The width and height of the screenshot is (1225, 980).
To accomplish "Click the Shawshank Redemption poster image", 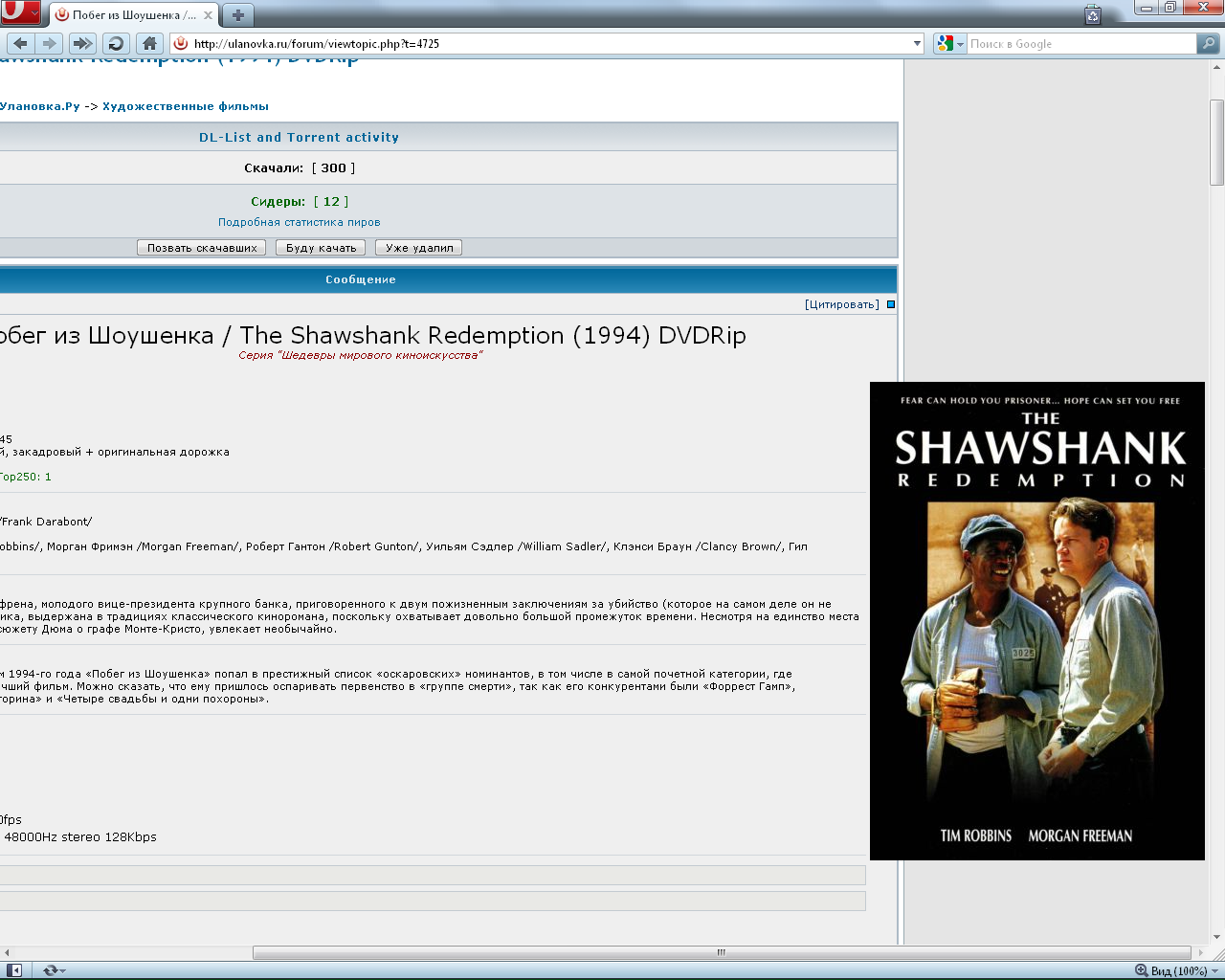I will click(1037, 621).
